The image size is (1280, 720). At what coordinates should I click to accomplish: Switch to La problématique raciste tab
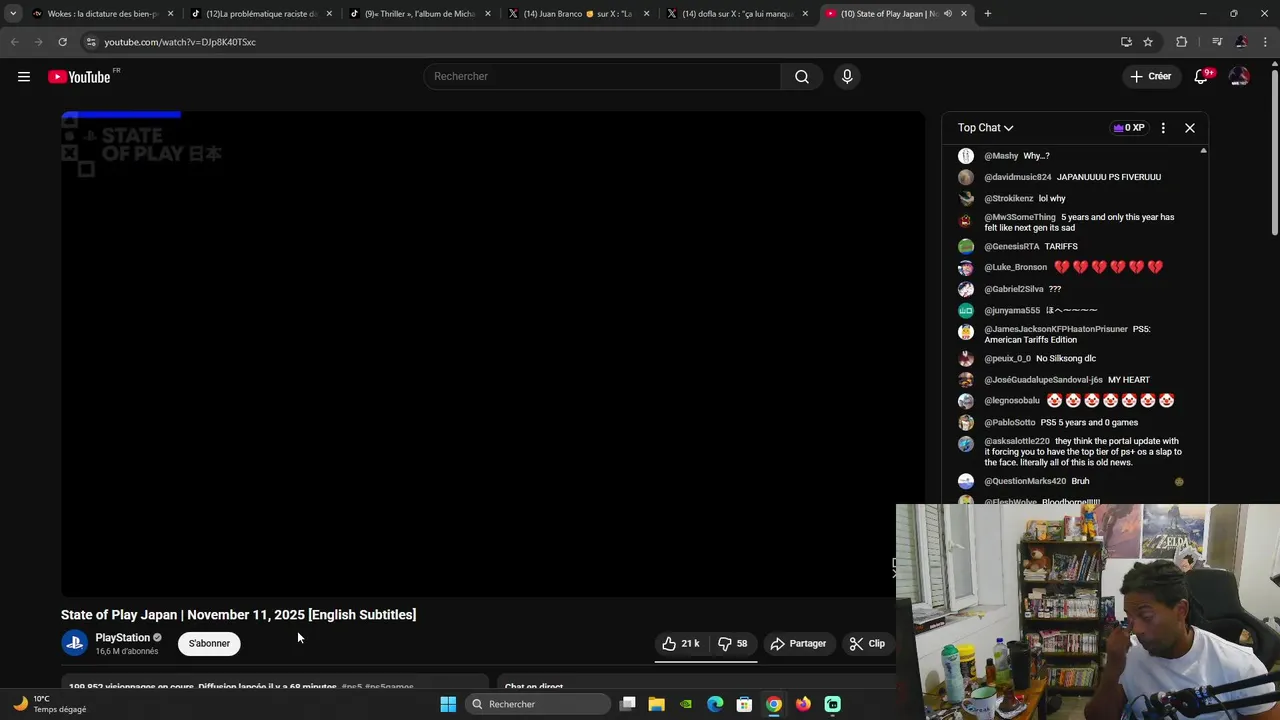[x=260, y=14]
